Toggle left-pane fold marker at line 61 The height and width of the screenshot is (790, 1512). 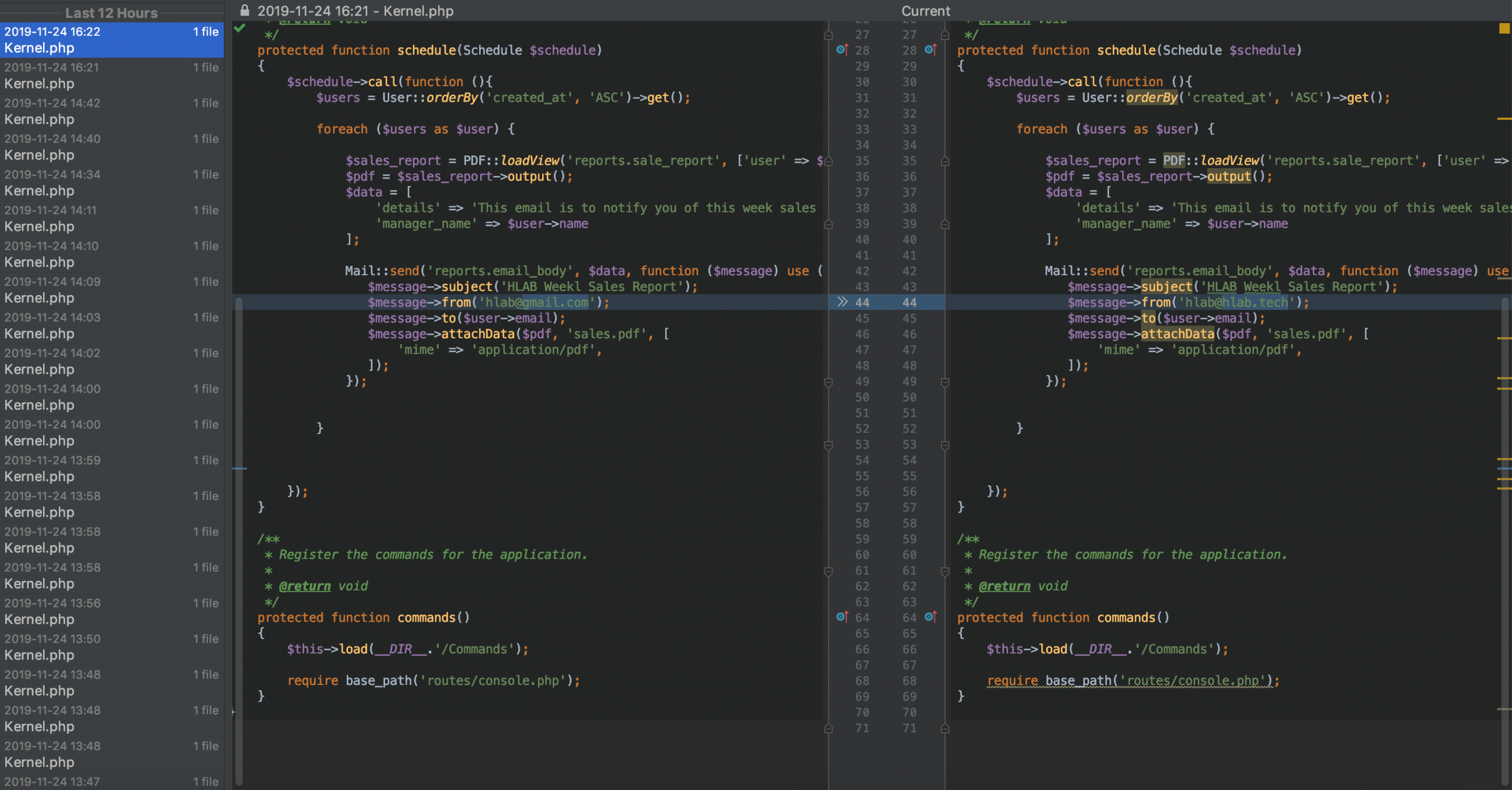pos(828,571)
